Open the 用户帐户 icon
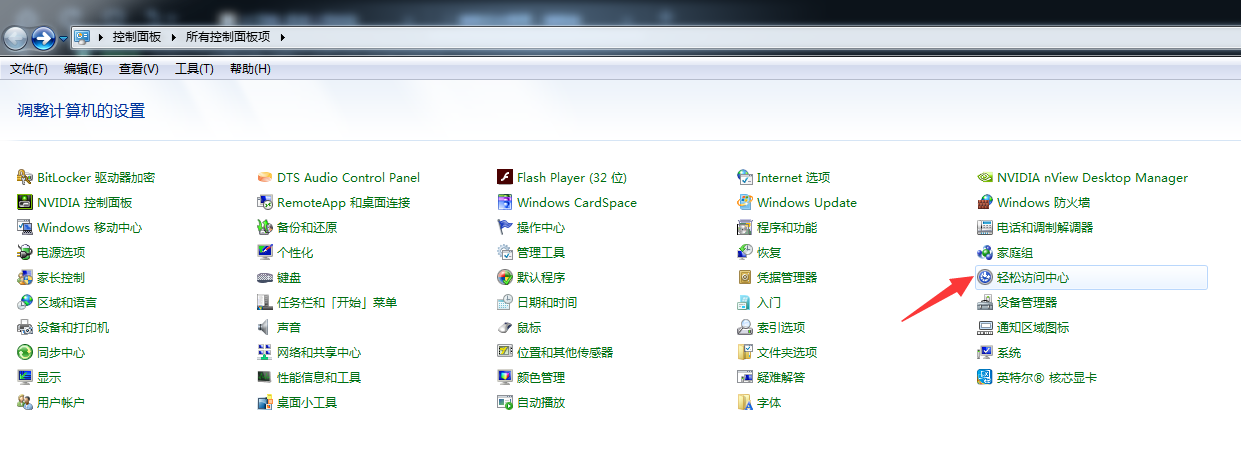This screenshot has height=459, width=1241. click(25, 402)
